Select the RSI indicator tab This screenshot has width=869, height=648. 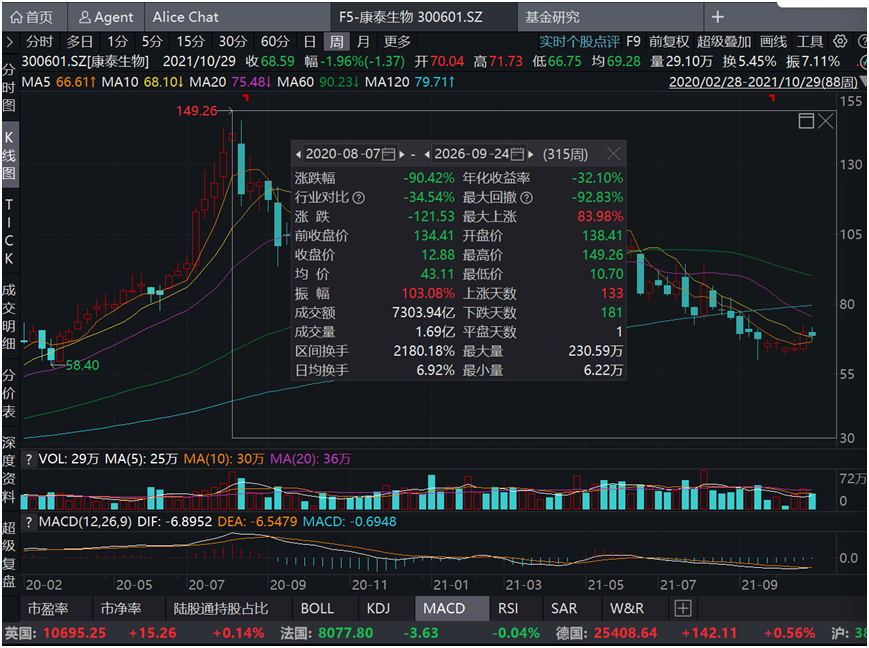tap(508, 608)
